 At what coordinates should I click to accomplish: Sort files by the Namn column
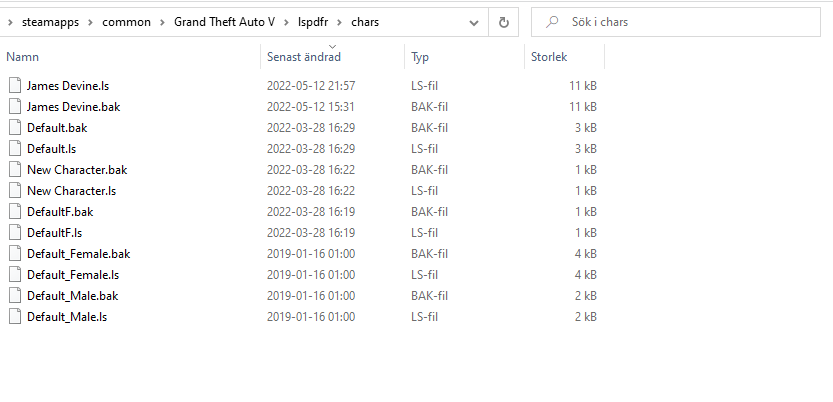pyautogui.click(x=23, y=58)
